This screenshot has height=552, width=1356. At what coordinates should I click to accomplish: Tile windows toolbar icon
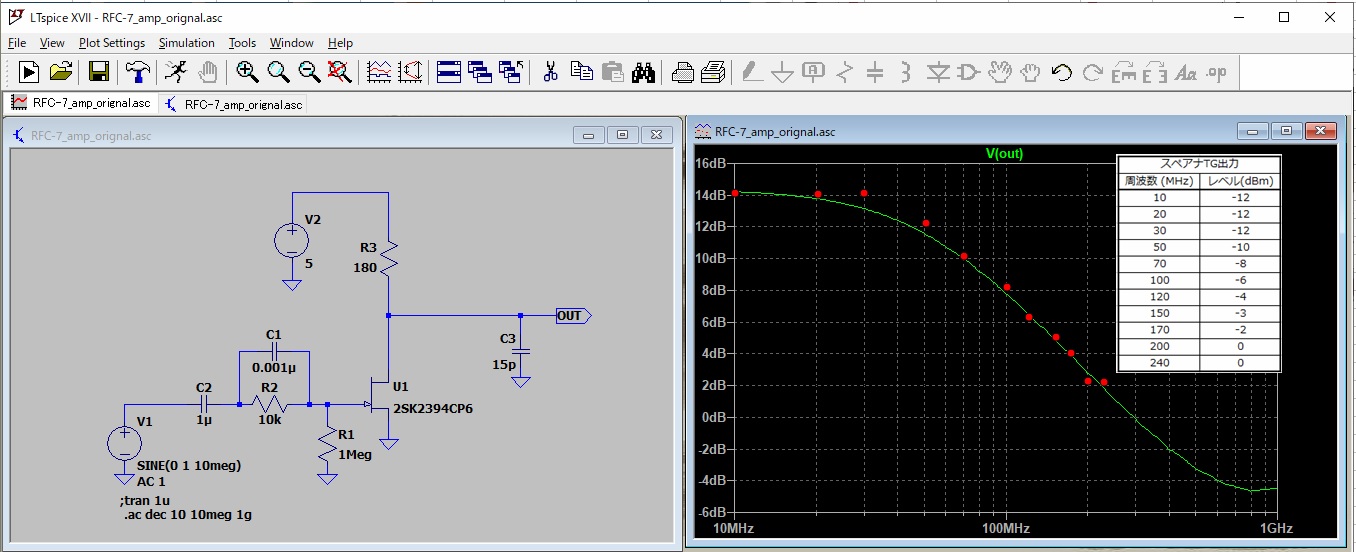click(449, 72)
